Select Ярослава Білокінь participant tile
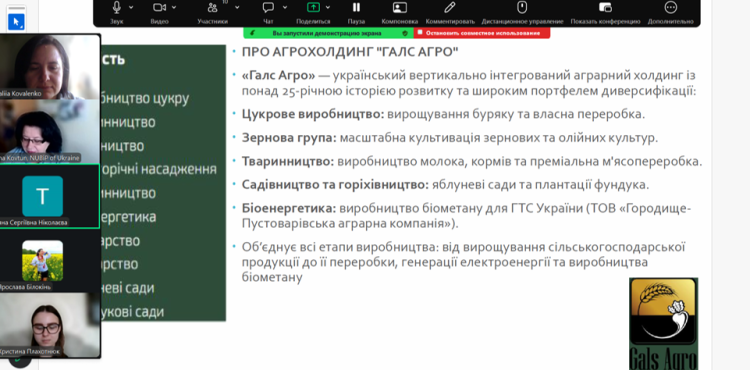 pos(50,261)
